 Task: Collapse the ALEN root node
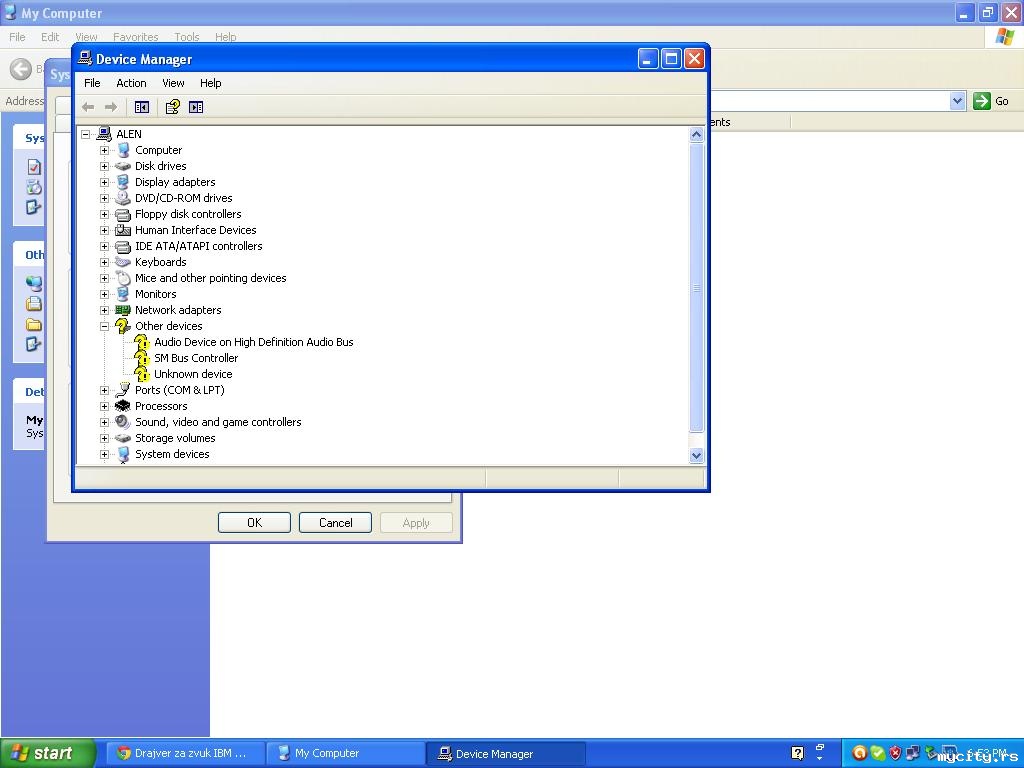tap(86, 134)
